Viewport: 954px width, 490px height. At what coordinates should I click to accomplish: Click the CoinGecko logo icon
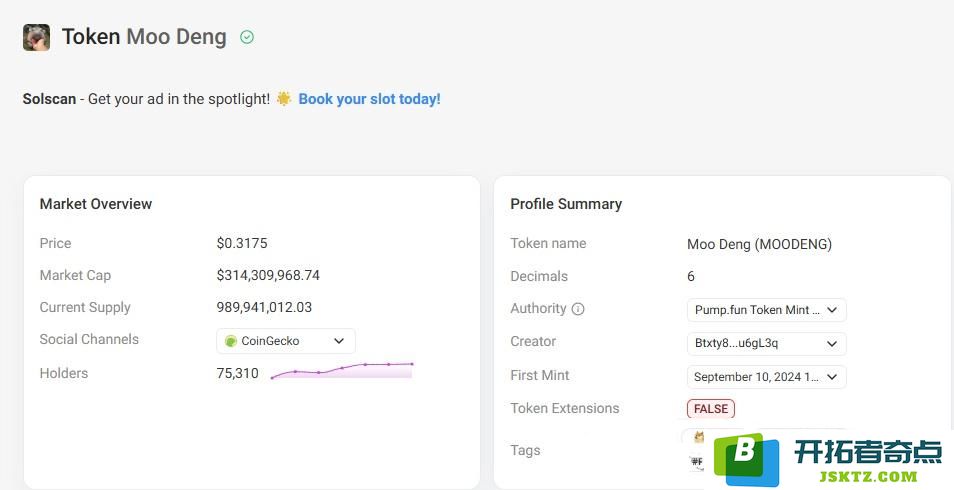231,341
